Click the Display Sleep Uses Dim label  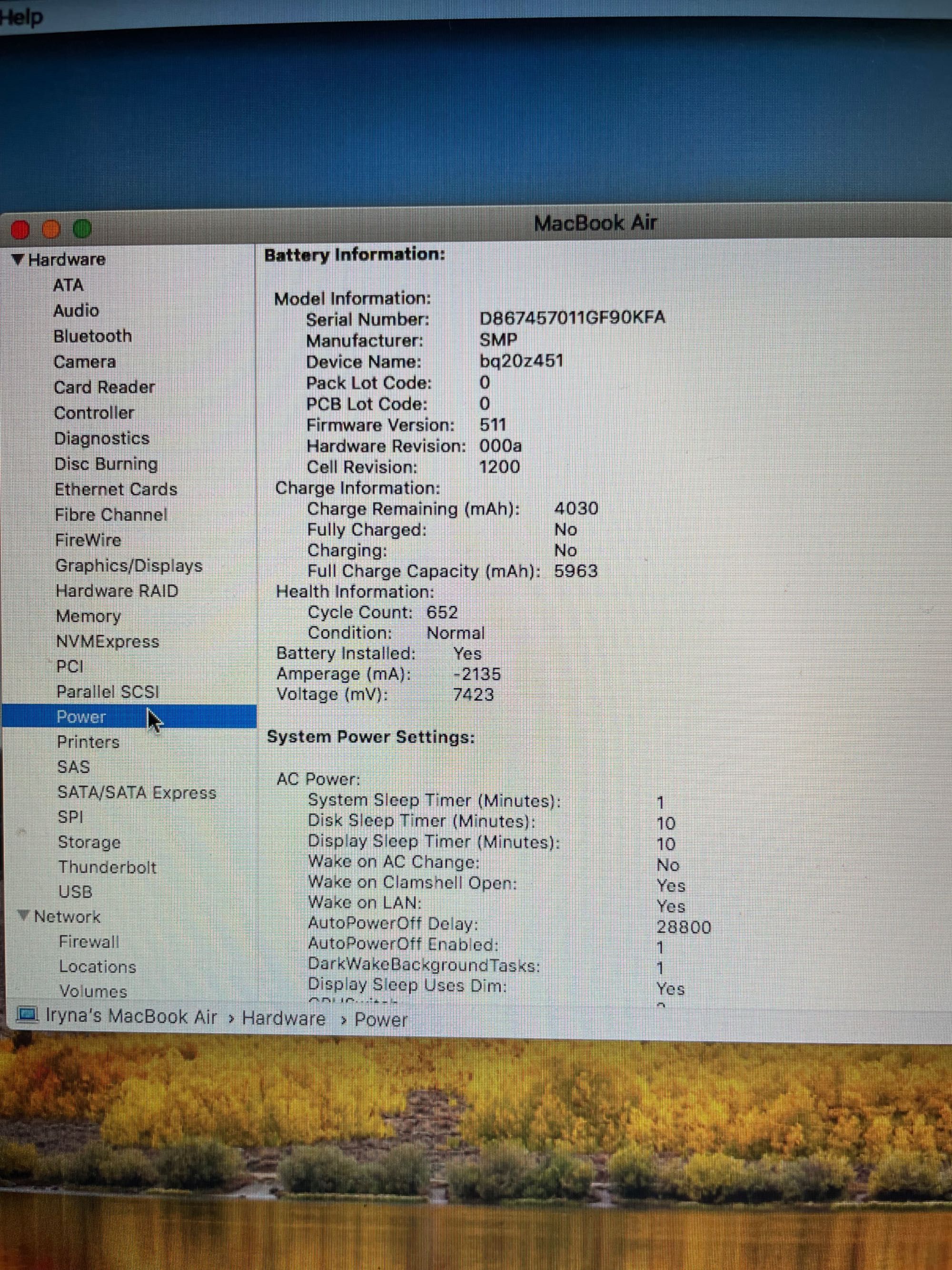(x=407, y=985)
